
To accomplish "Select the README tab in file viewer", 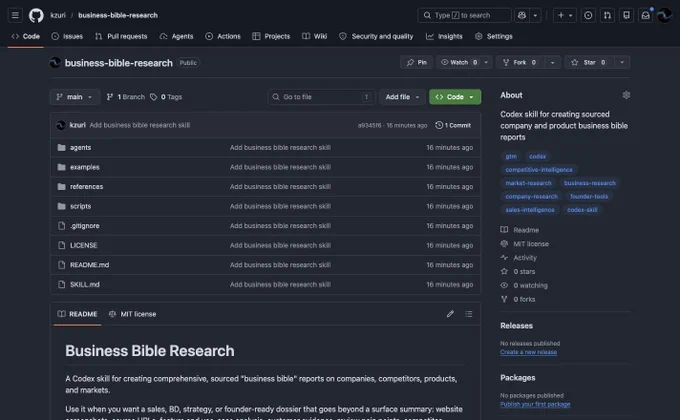I will tap(78, 314).
